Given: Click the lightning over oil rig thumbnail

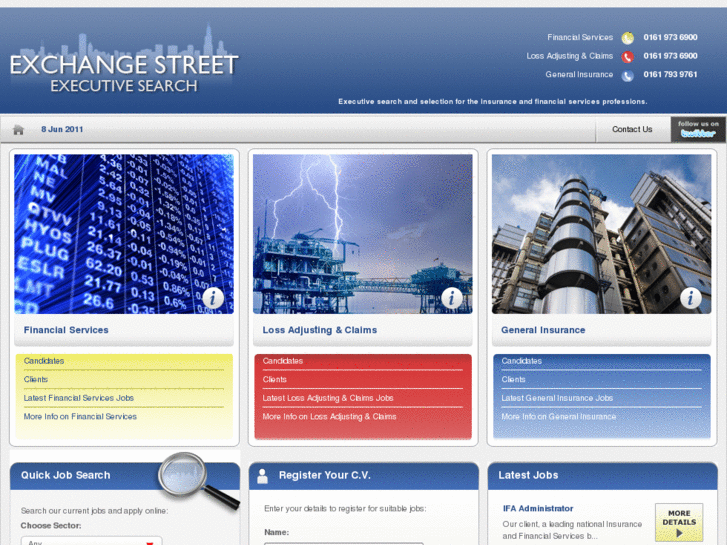Looking at the screenshot, I should click(363, 234).
